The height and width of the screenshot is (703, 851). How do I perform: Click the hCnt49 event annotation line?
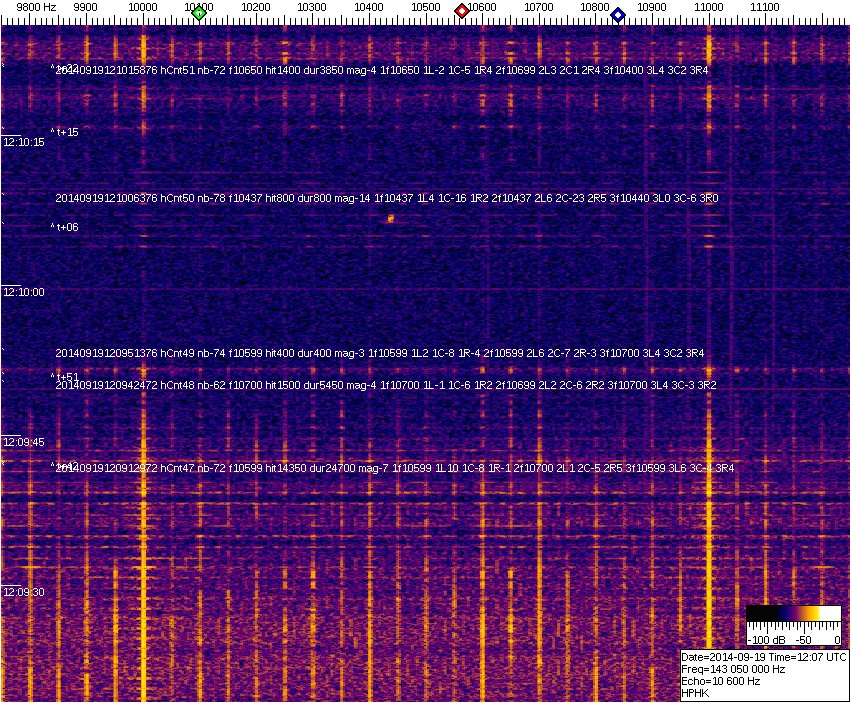coord(380,353)
